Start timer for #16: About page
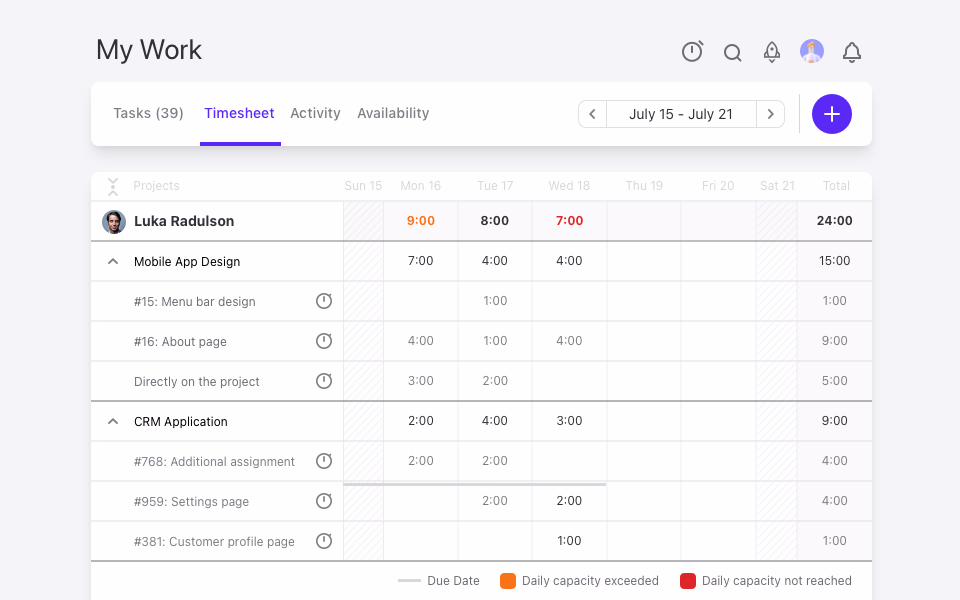 [324, 341]
